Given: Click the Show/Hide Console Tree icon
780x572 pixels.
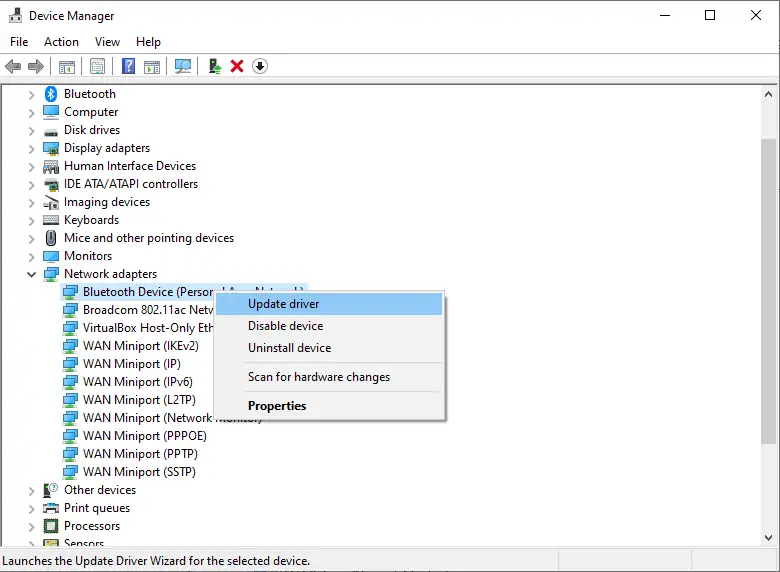Looking at the screenshot, I should tap(67, 66).
